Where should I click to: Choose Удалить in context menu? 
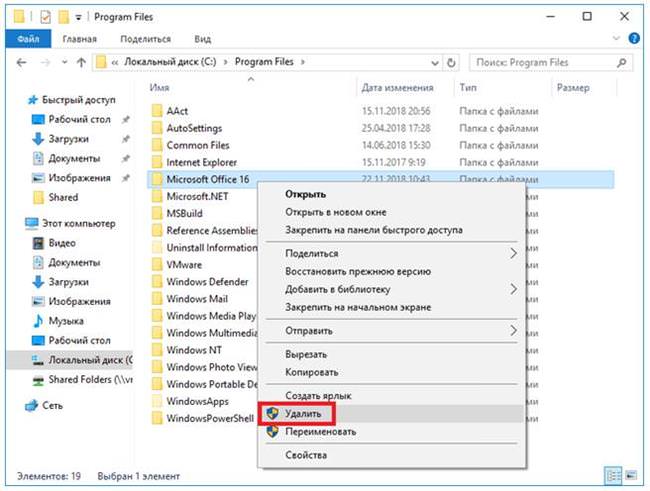pos(392,413)
